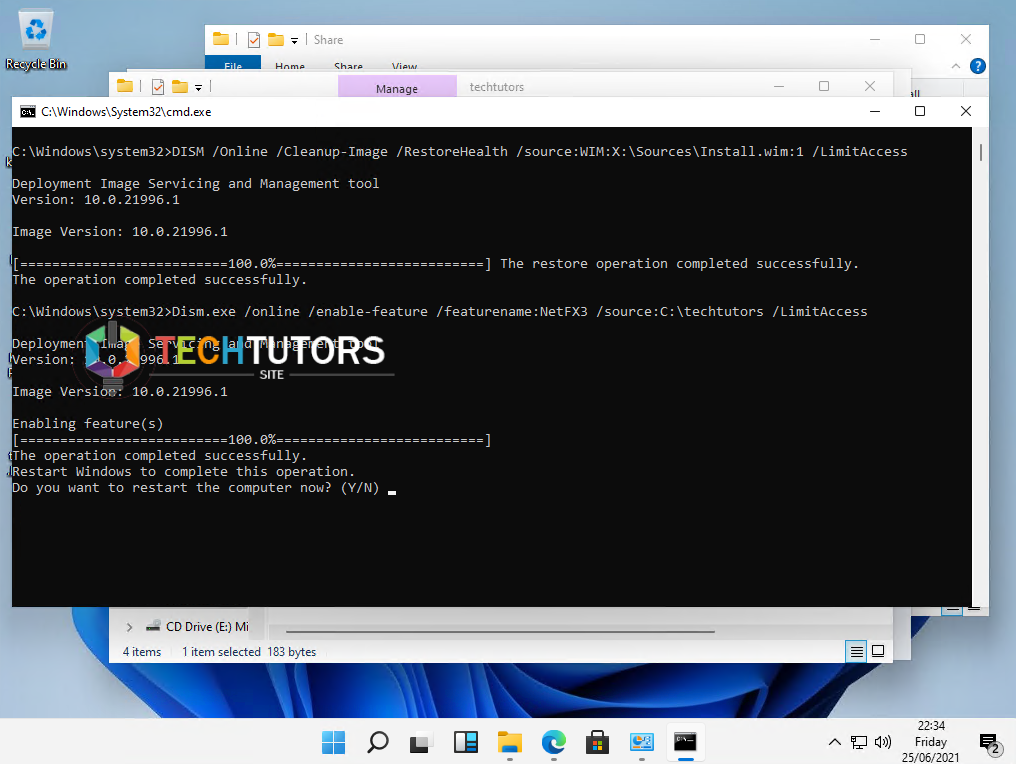Minimize the rear Share Explorer window
This screenshot has height=764, width=1016.
875,40
